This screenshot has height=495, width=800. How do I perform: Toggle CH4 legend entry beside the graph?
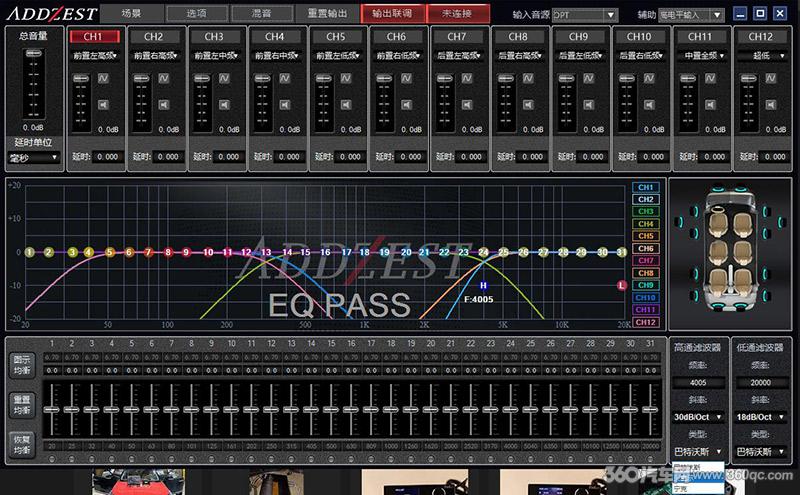click(x=645, y=224)
